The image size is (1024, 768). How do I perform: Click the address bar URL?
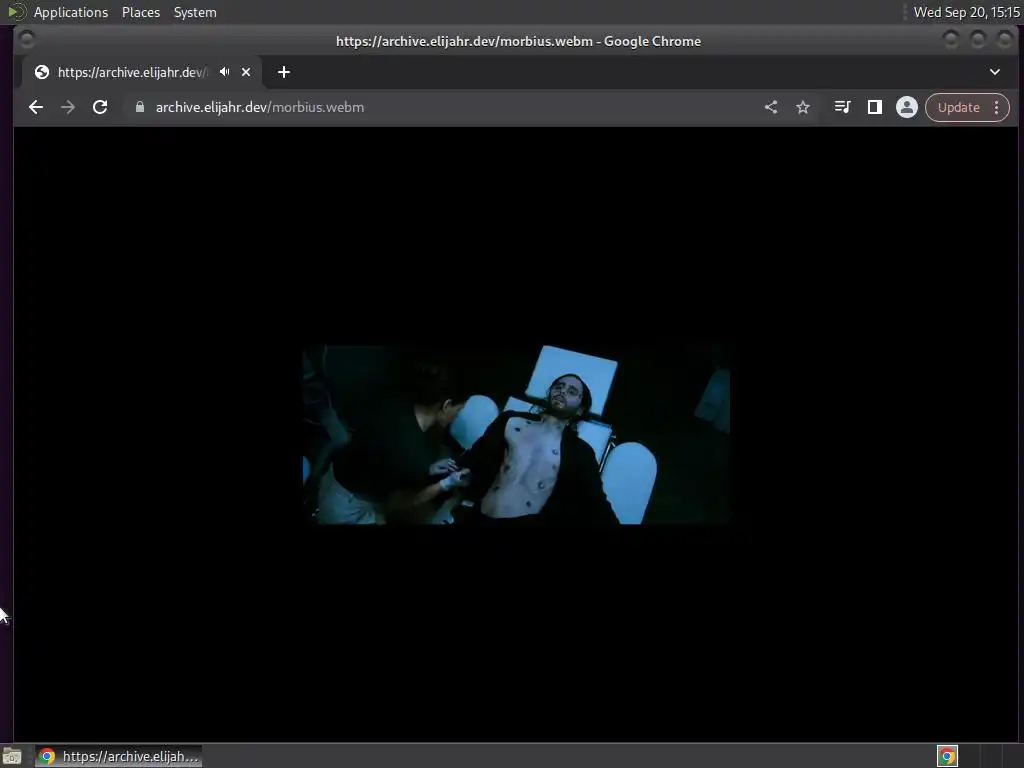(260, 107)
